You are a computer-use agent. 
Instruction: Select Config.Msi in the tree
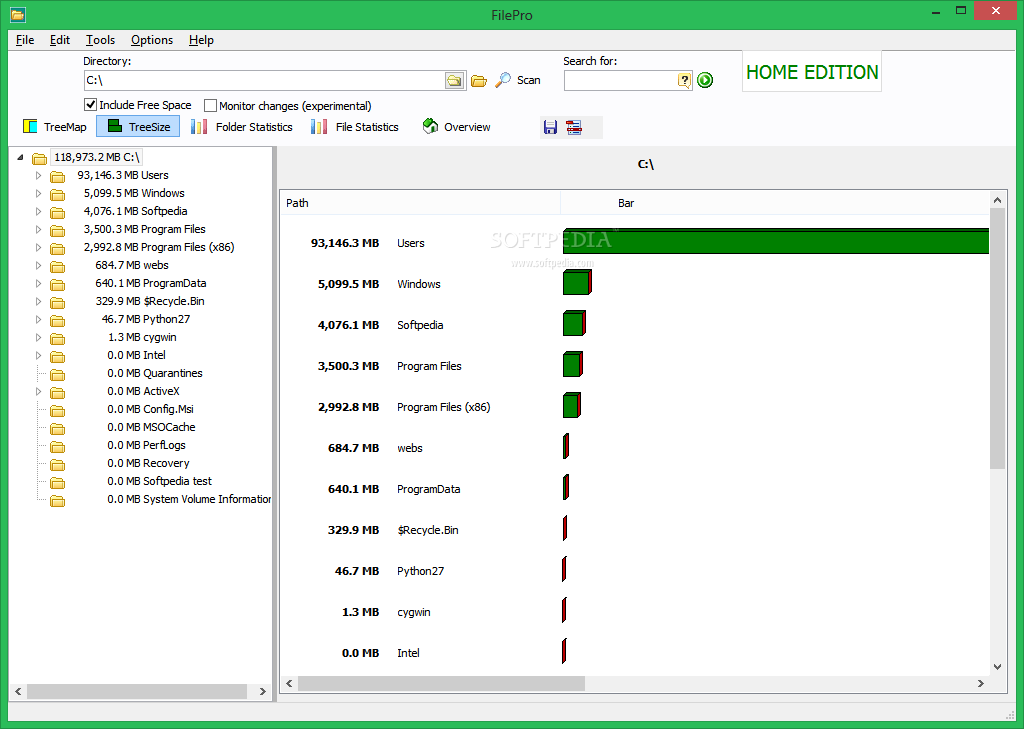pyautogui.click(x=150, y=409)
